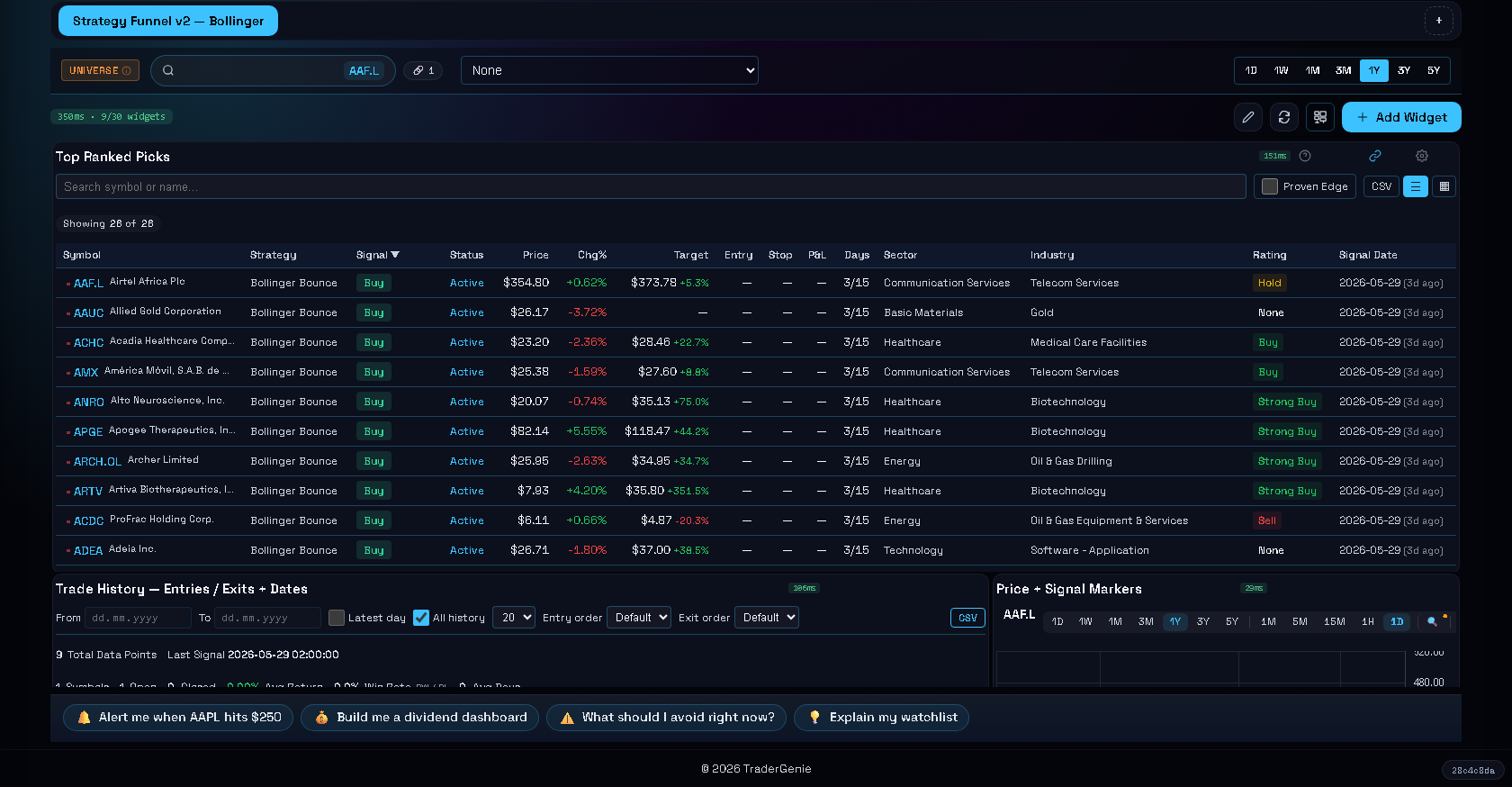Select the global 5Y range tab

(1434, 70)
